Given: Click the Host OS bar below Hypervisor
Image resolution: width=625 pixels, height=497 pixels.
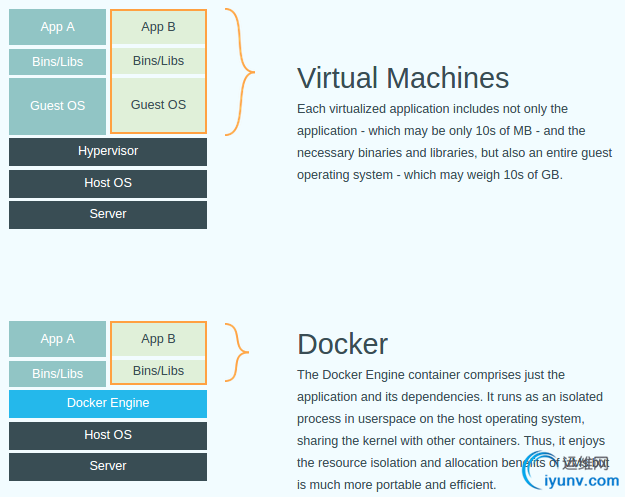Looking at the screenshot, I should click(108, 183).
